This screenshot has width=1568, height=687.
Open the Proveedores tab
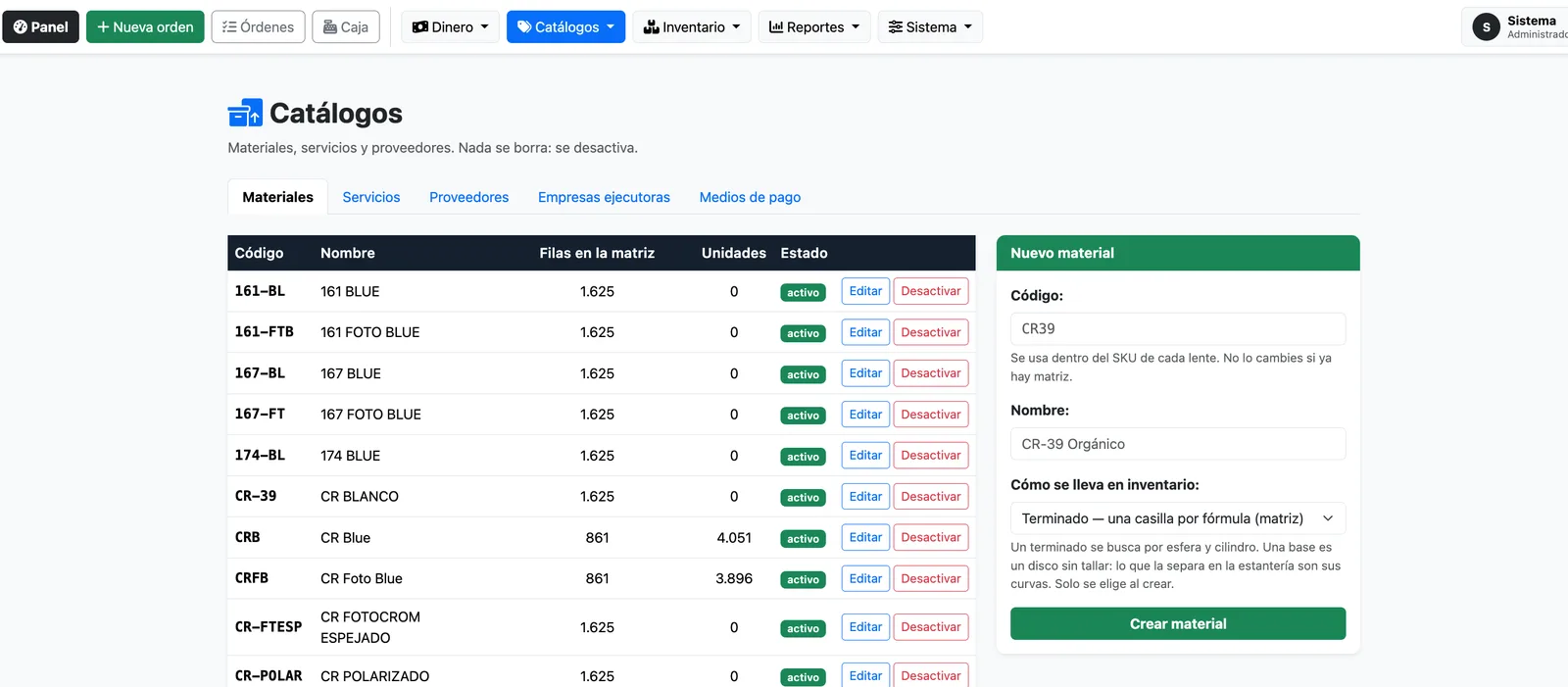(469, 197)
